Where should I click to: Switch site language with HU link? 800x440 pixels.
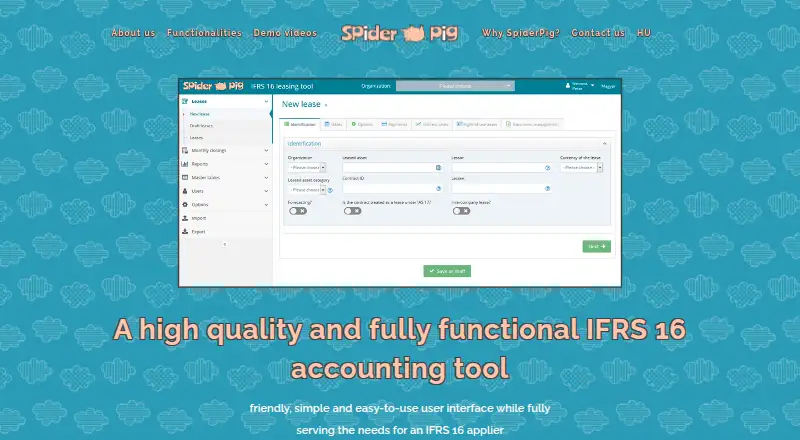tap(644, 33)
